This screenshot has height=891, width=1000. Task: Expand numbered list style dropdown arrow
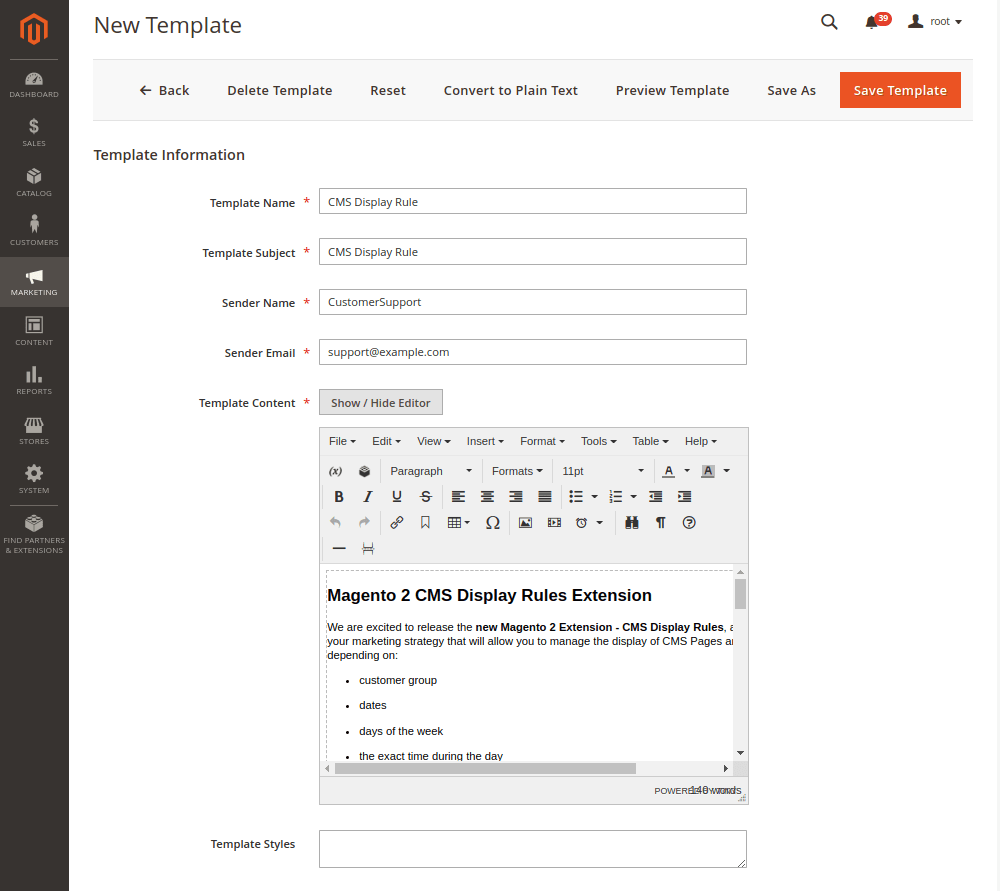[x=633, y=497]
